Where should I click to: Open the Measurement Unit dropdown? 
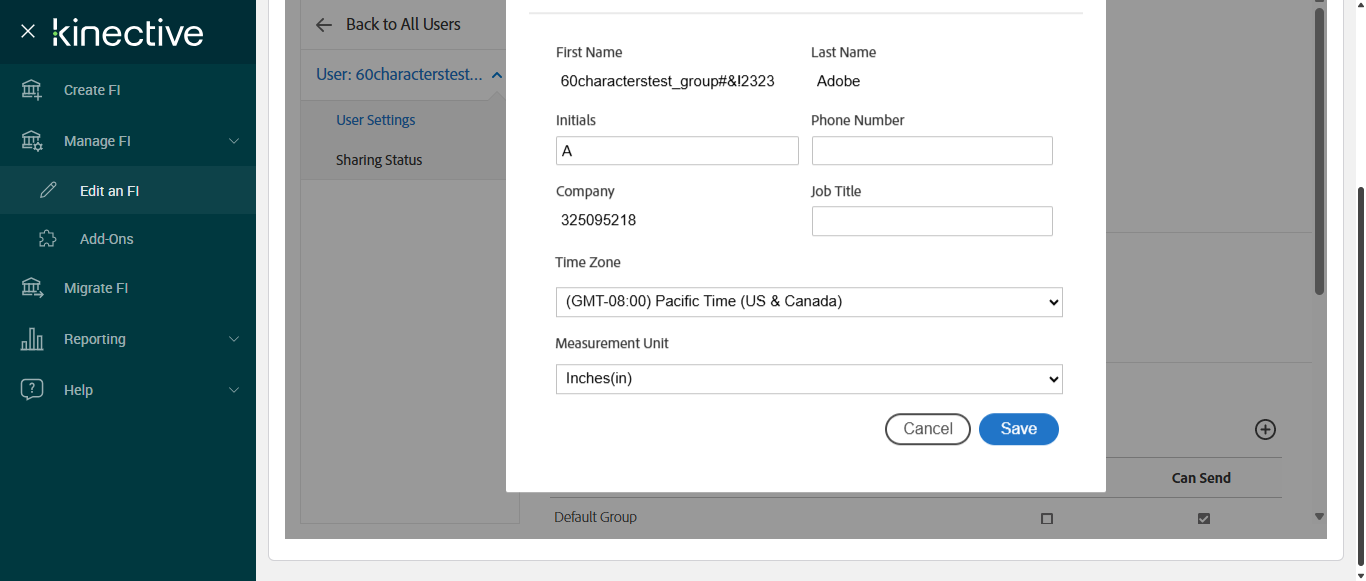(809, 380)
